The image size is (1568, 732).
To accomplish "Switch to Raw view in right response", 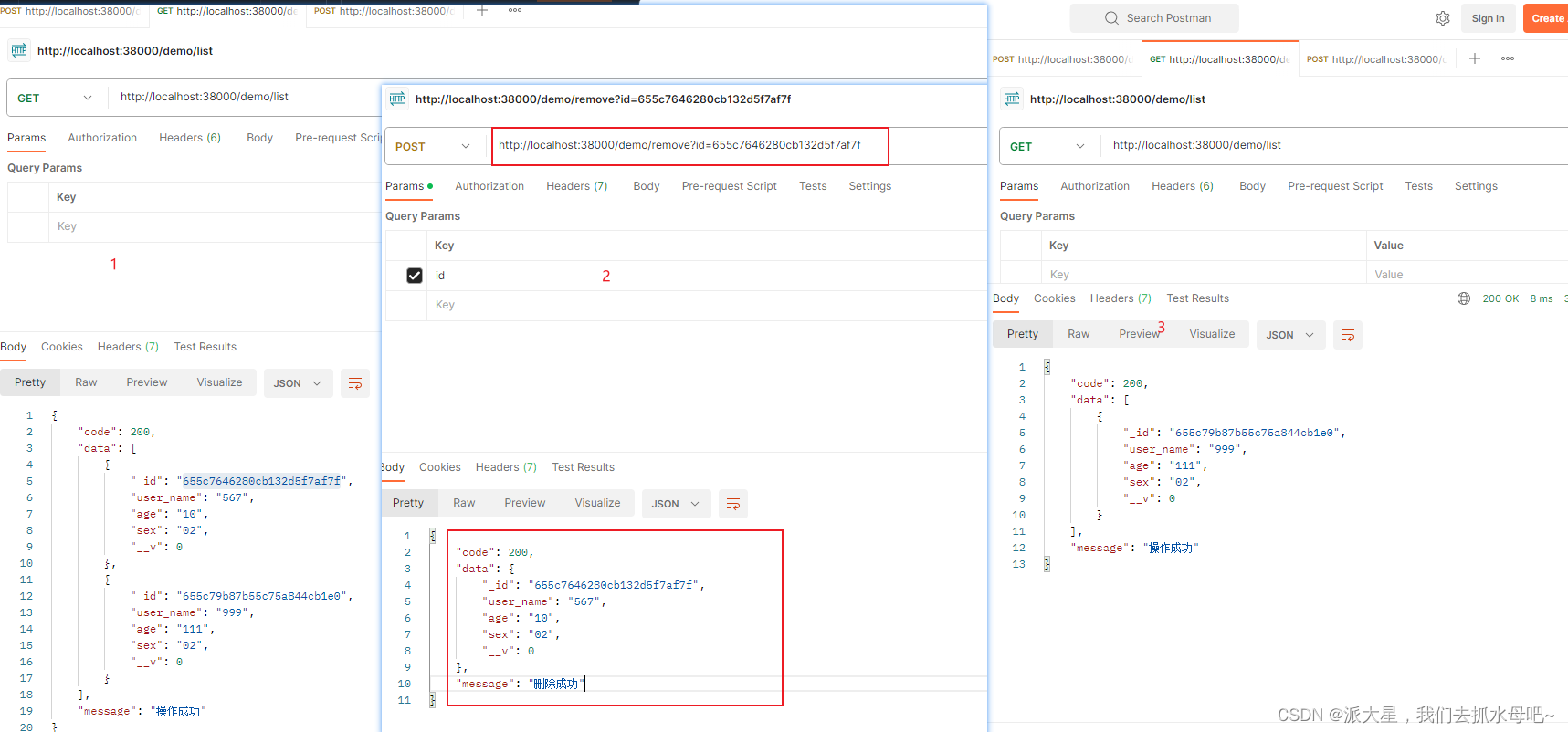I will point(1079,334).
